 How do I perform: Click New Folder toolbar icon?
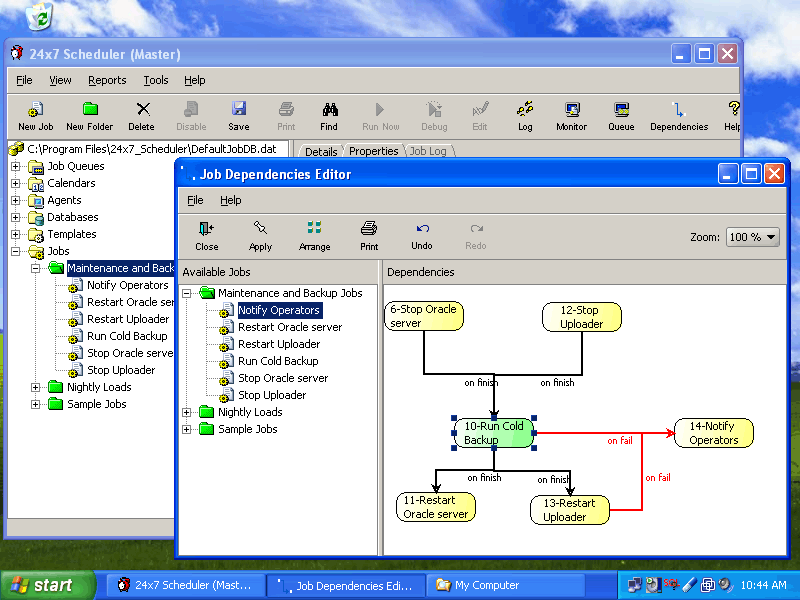(90, 109)
